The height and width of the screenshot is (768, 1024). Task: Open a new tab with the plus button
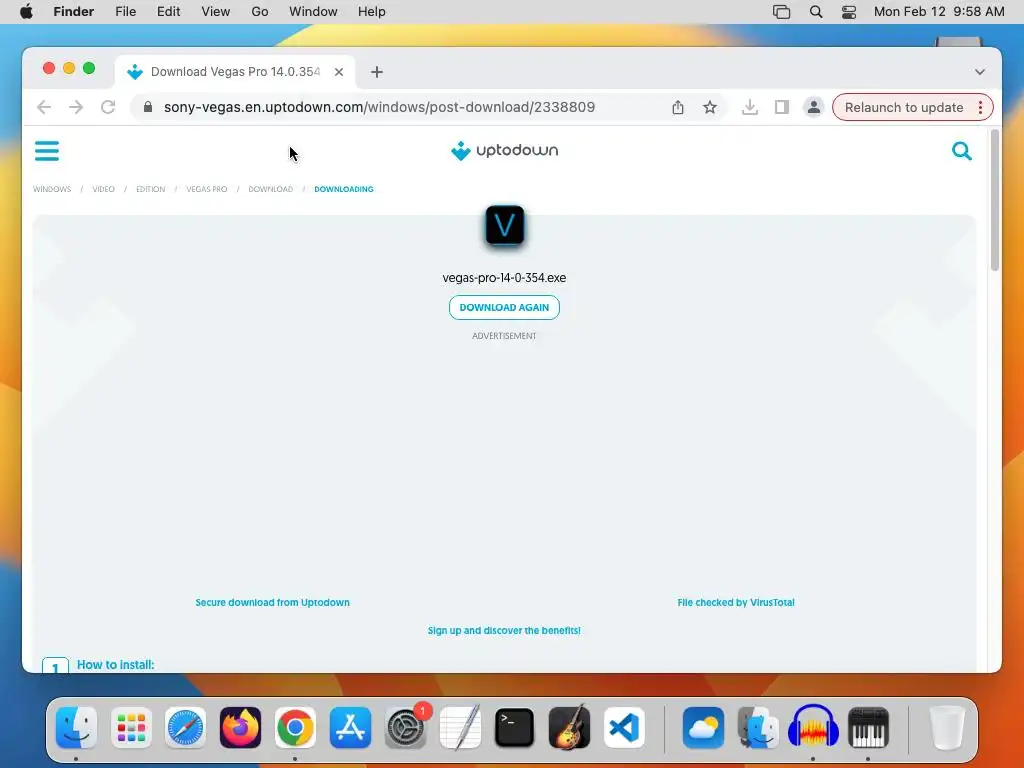377,72
